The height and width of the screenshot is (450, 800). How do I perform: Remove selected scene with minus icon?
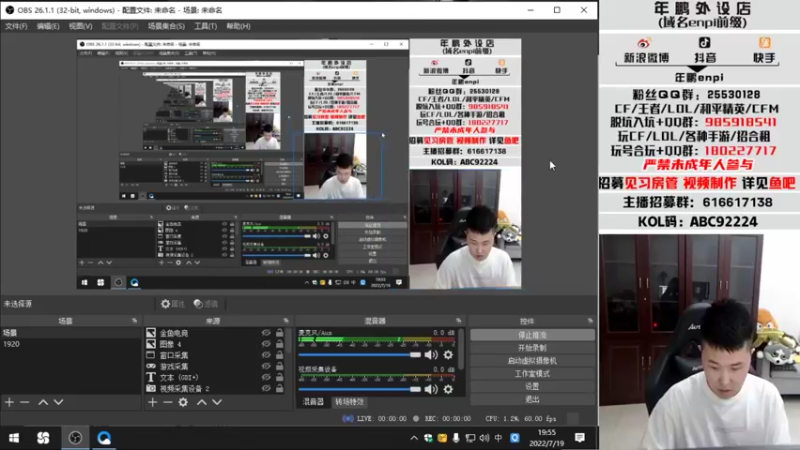click(x=24, y=402)
